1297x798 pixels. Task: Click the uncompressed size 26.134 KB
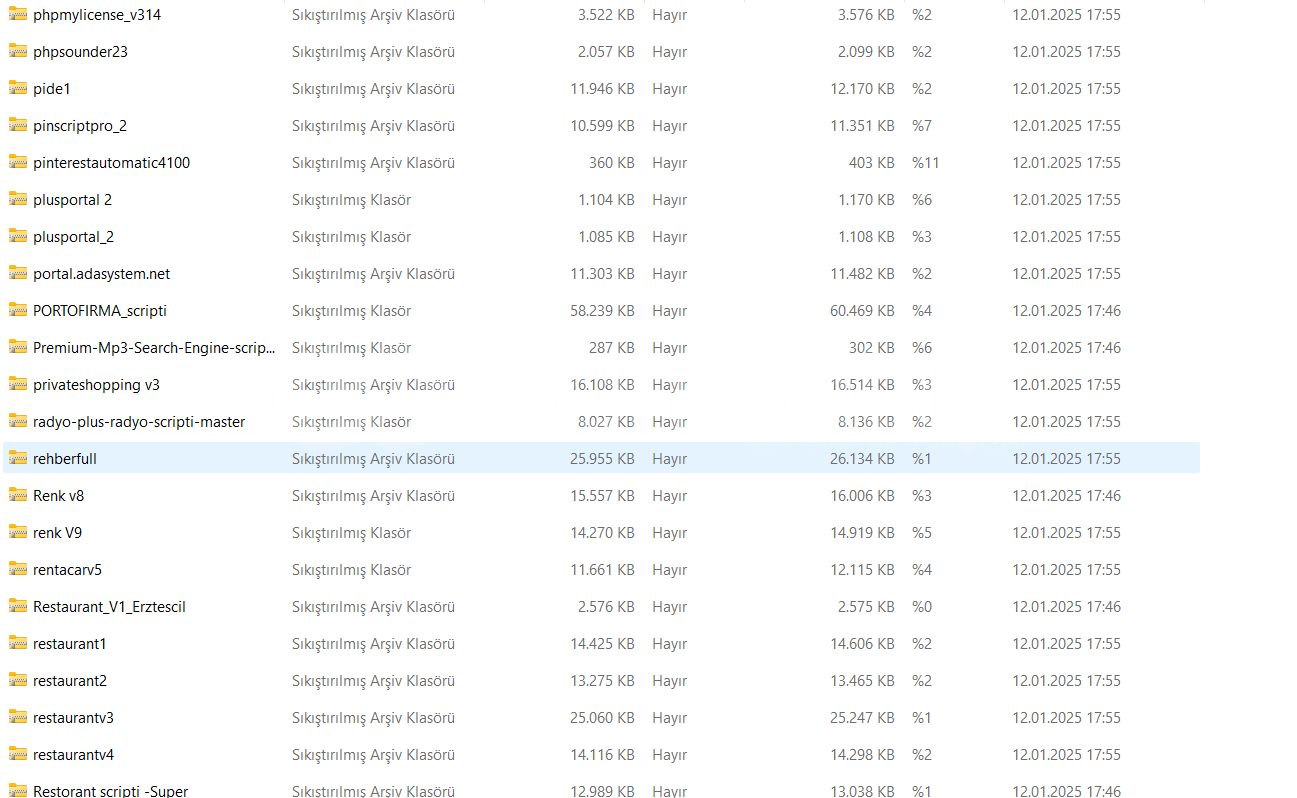(862, 459)
